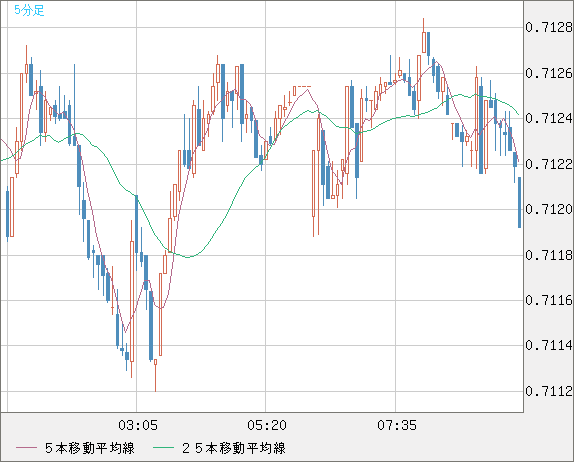
Task: Select the 0.7116 price axis label
Action: (549, 300)
